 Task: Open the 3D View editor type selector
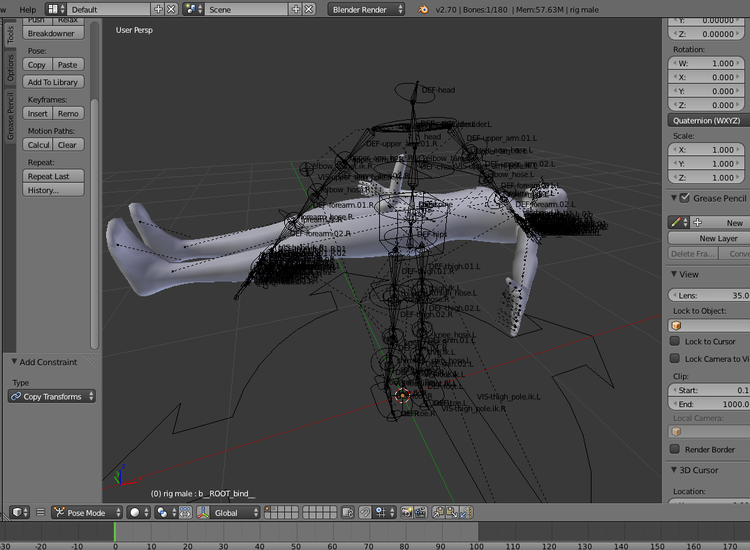tap(20, 513)
